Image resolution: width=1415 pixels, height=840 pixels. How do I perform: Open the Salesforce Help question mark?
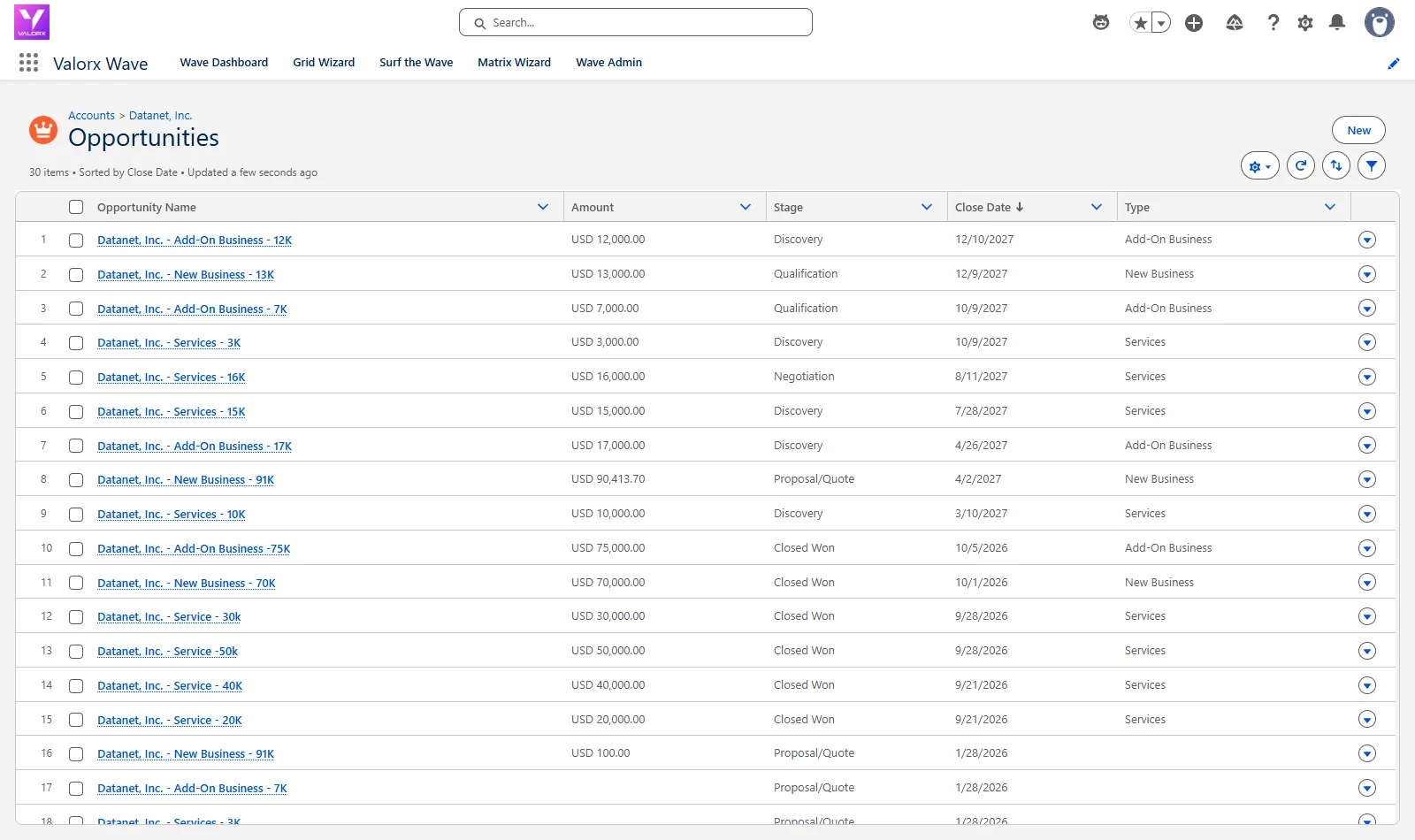tap(1273, 23)
